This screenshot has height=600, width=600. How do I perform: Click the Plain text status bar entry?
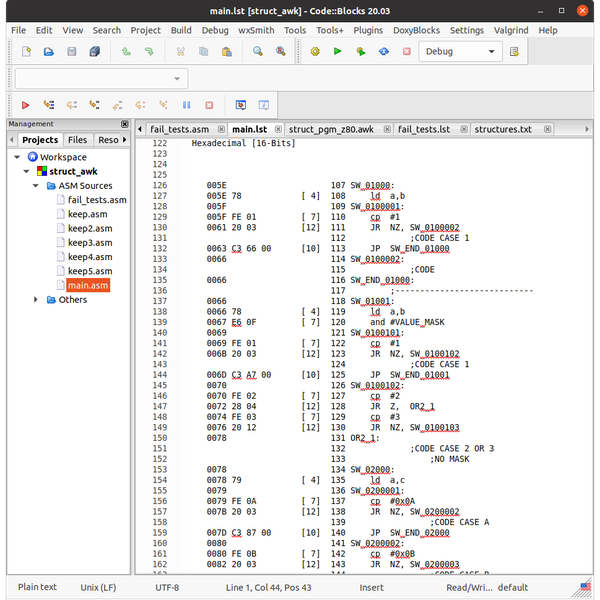click(x=37, y=587)
